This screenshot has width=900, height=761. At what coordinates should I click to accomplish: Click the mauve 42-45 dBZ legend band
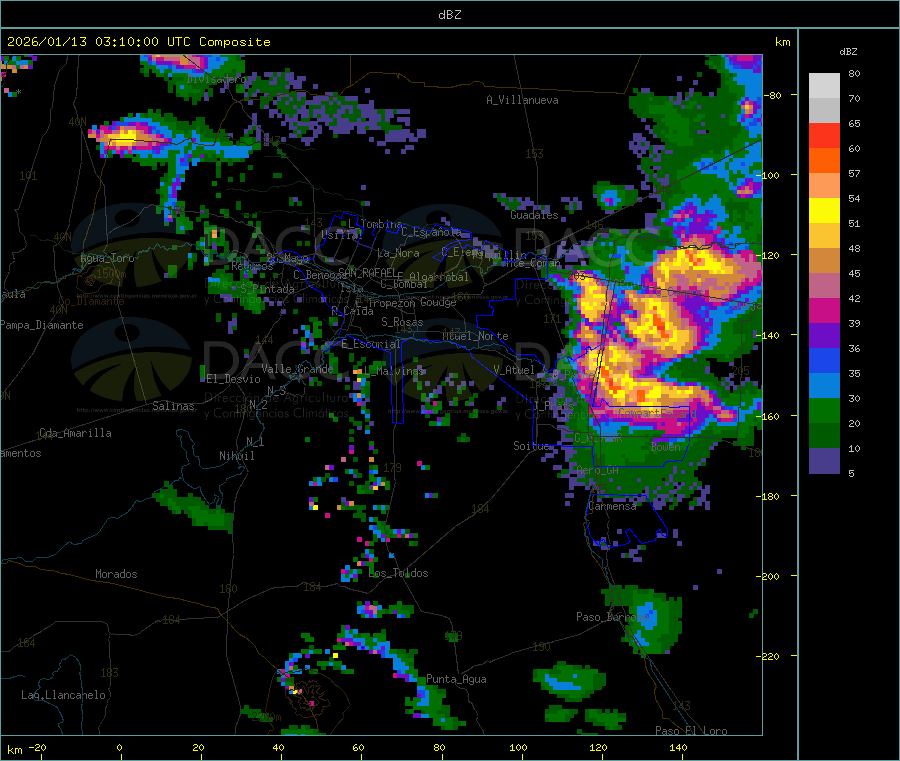point(824,286)
